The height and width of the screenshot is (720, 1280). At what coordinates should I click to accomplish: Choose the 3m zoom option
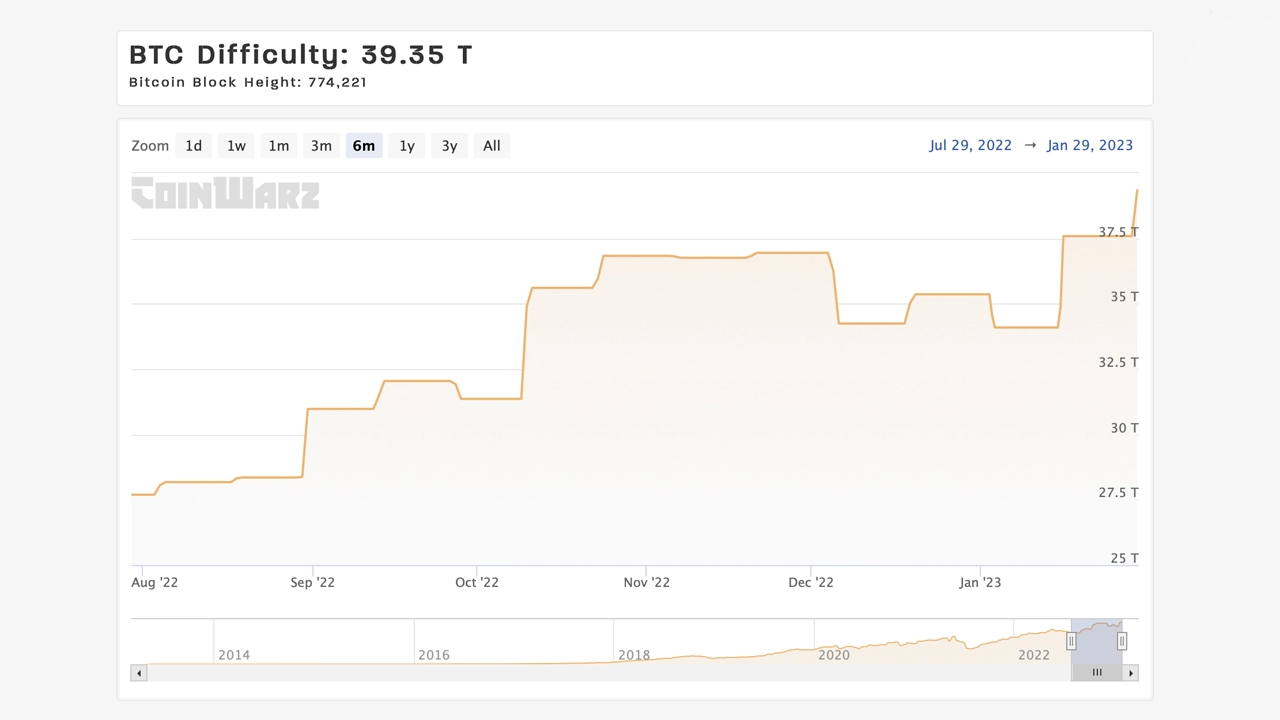(x=321, y=146)
